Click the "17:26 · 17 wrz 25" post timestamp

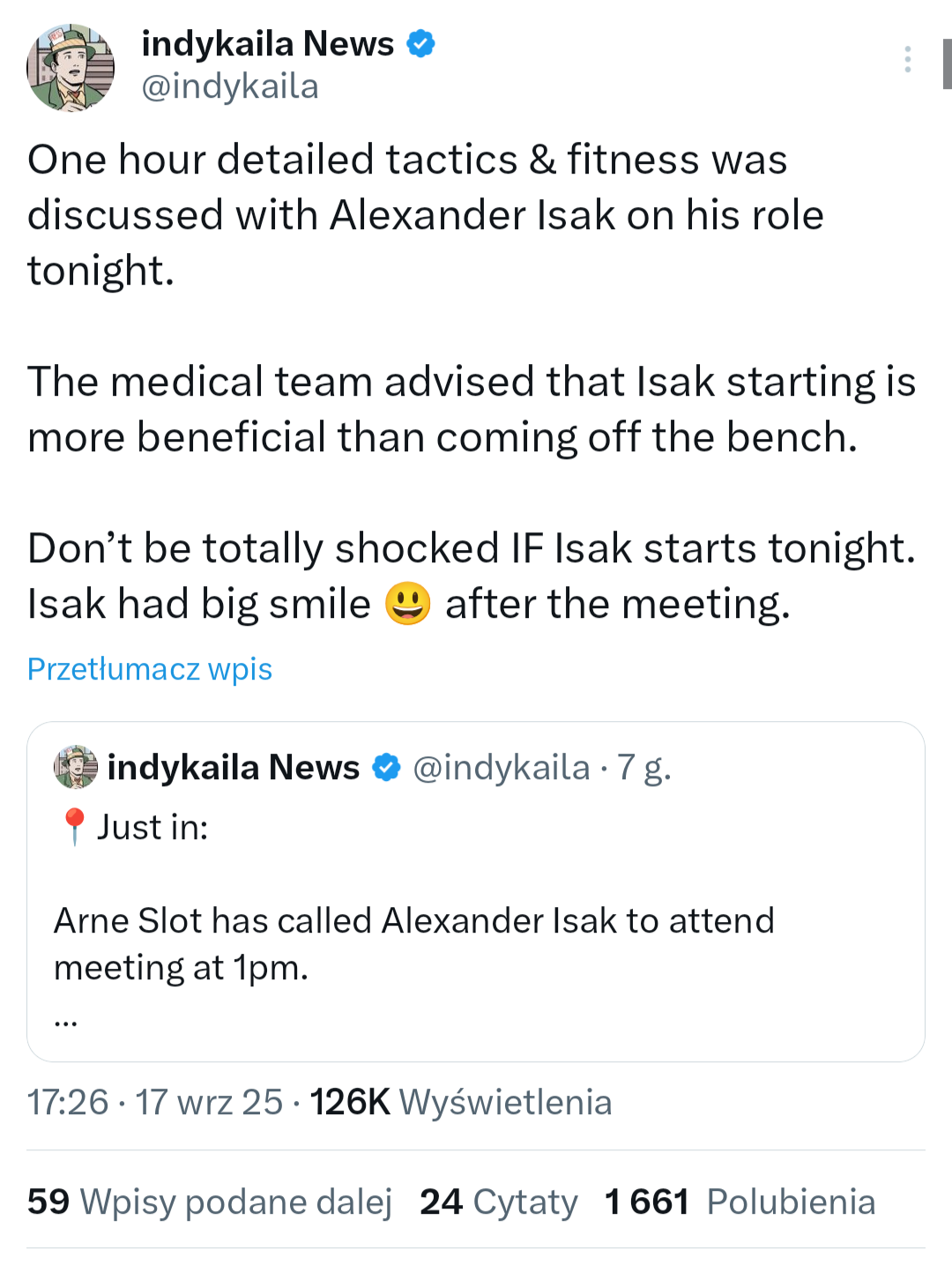(x=155, y=1102)
